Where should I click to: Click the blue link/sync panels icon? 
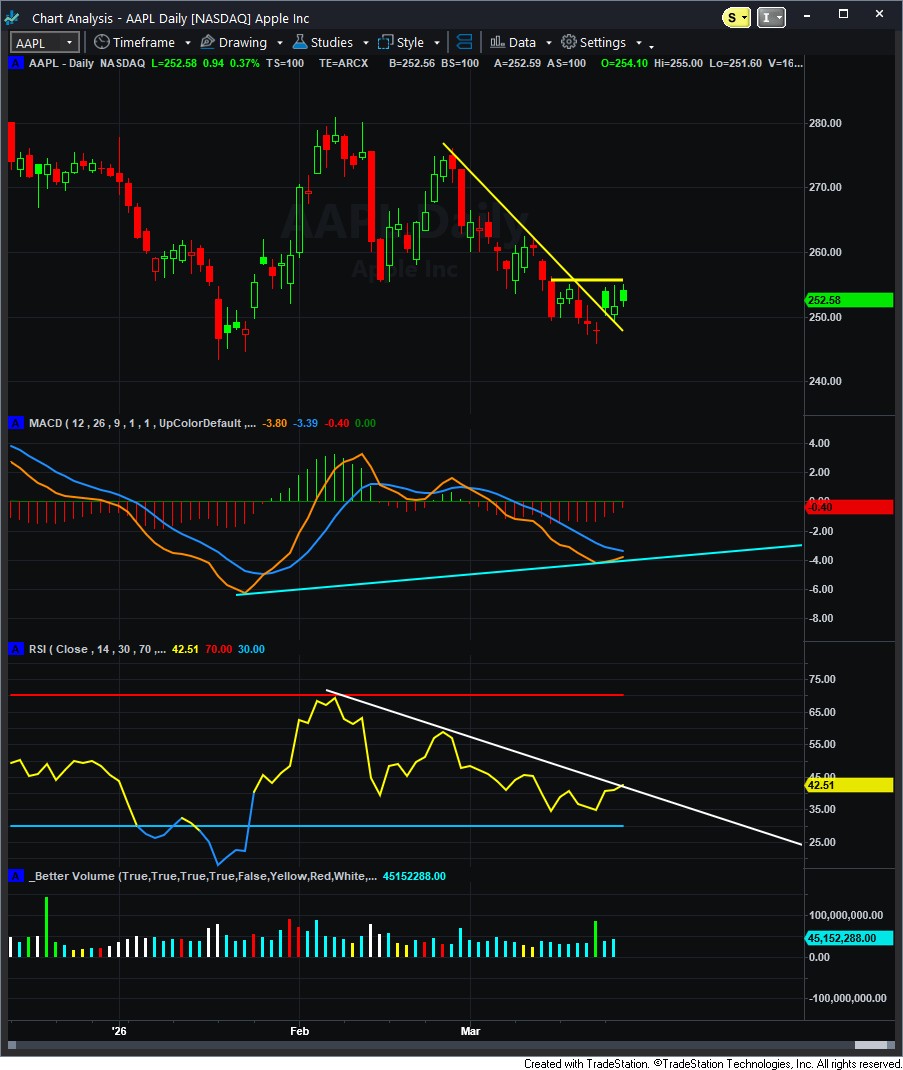point(464,42)
